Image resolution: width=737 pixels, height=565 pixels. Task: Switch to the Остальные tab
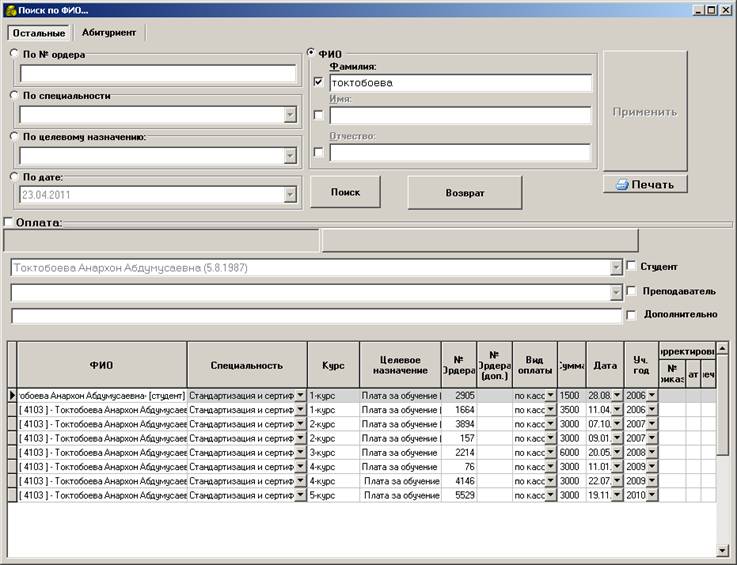pyautogui.click(x=39, y=33)
